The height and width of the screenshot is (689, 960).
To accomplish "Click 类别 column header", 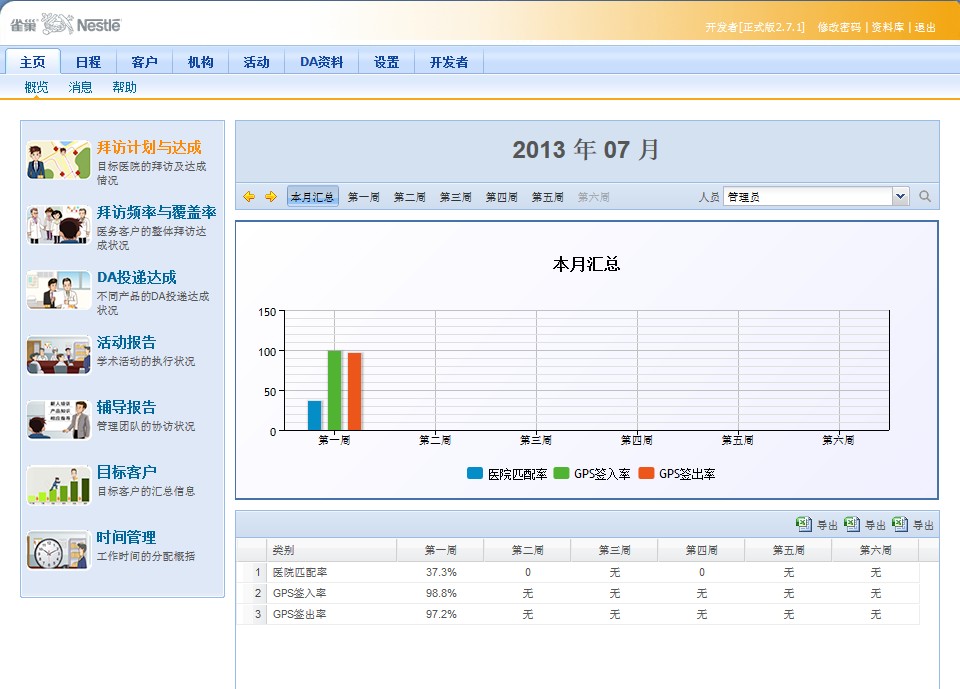I will [x=331, y=550].
